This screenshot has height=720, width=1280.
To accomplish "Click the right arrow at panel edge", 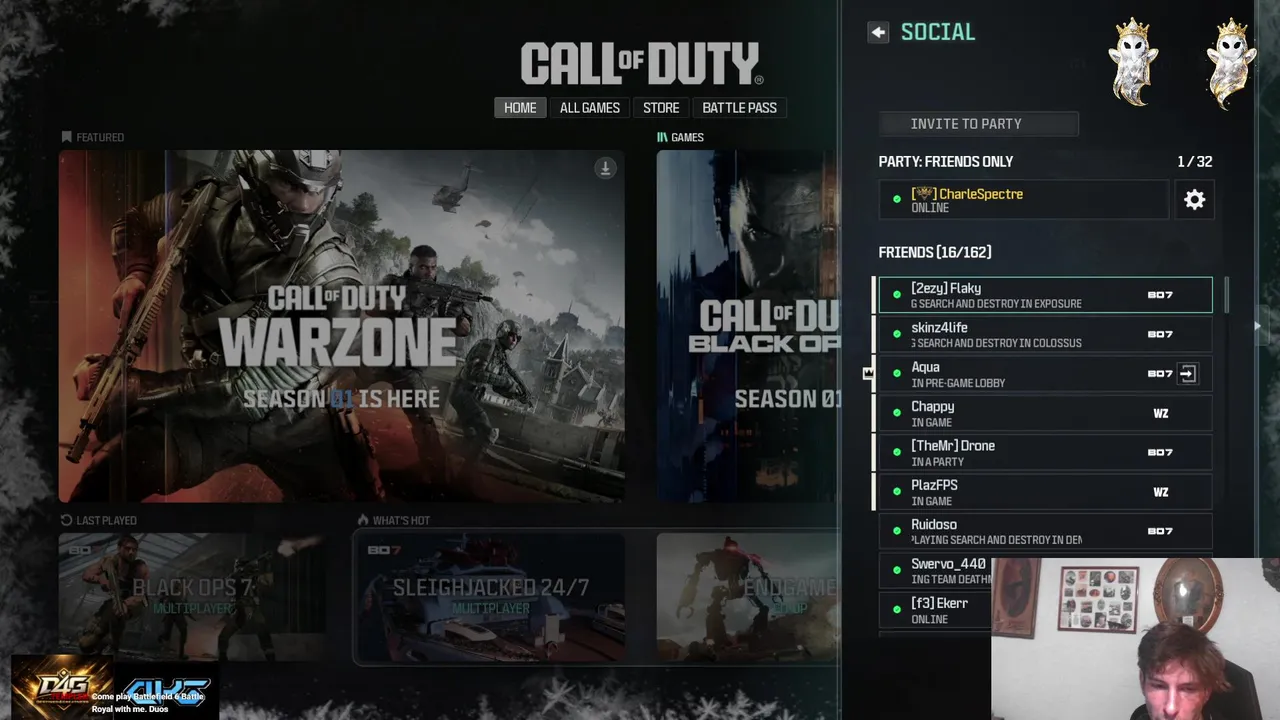I will [x=1257, y=326].
